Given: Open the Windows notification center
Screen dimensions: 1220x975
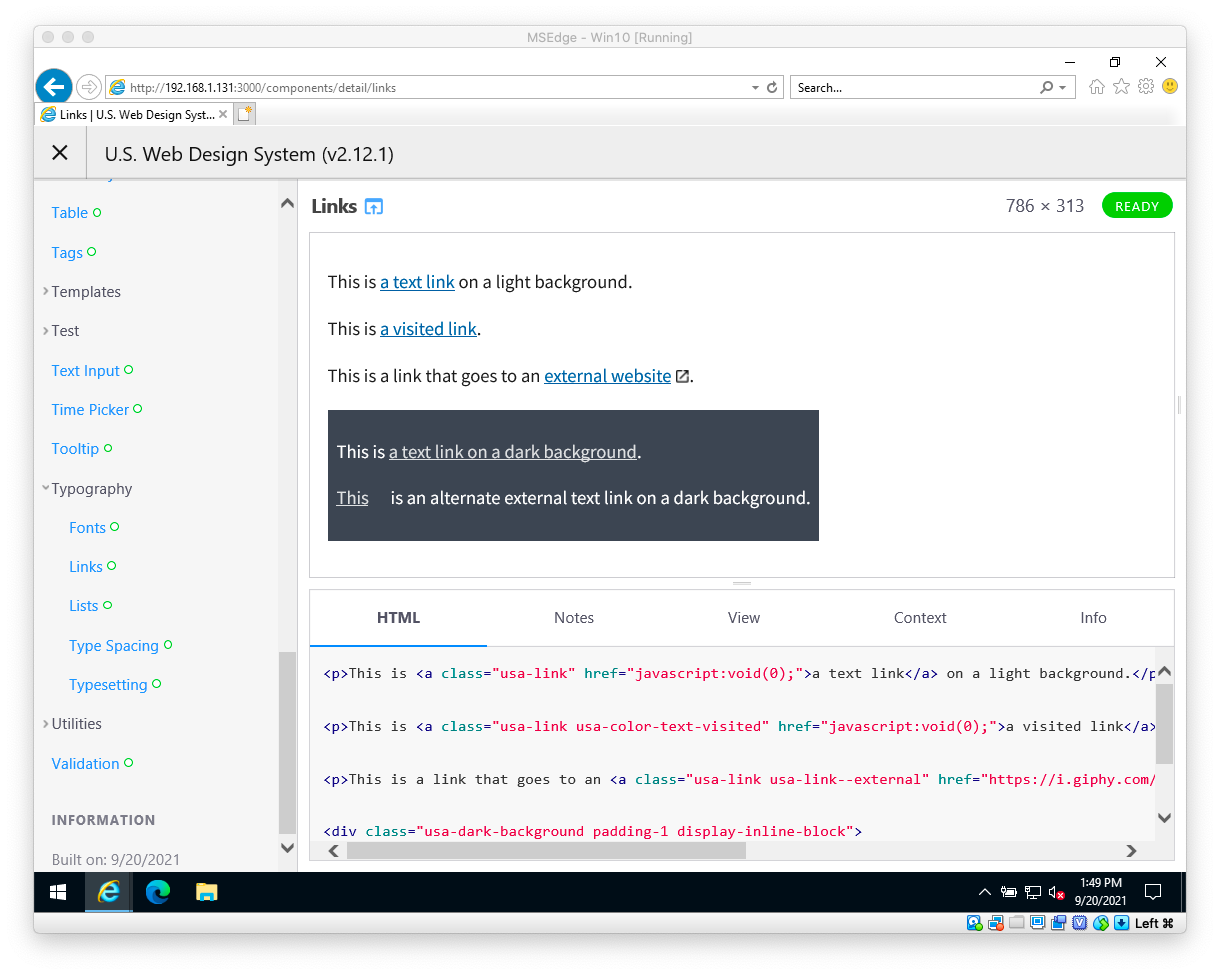Looking at the screenshot, I should (x=1152, y=892).
